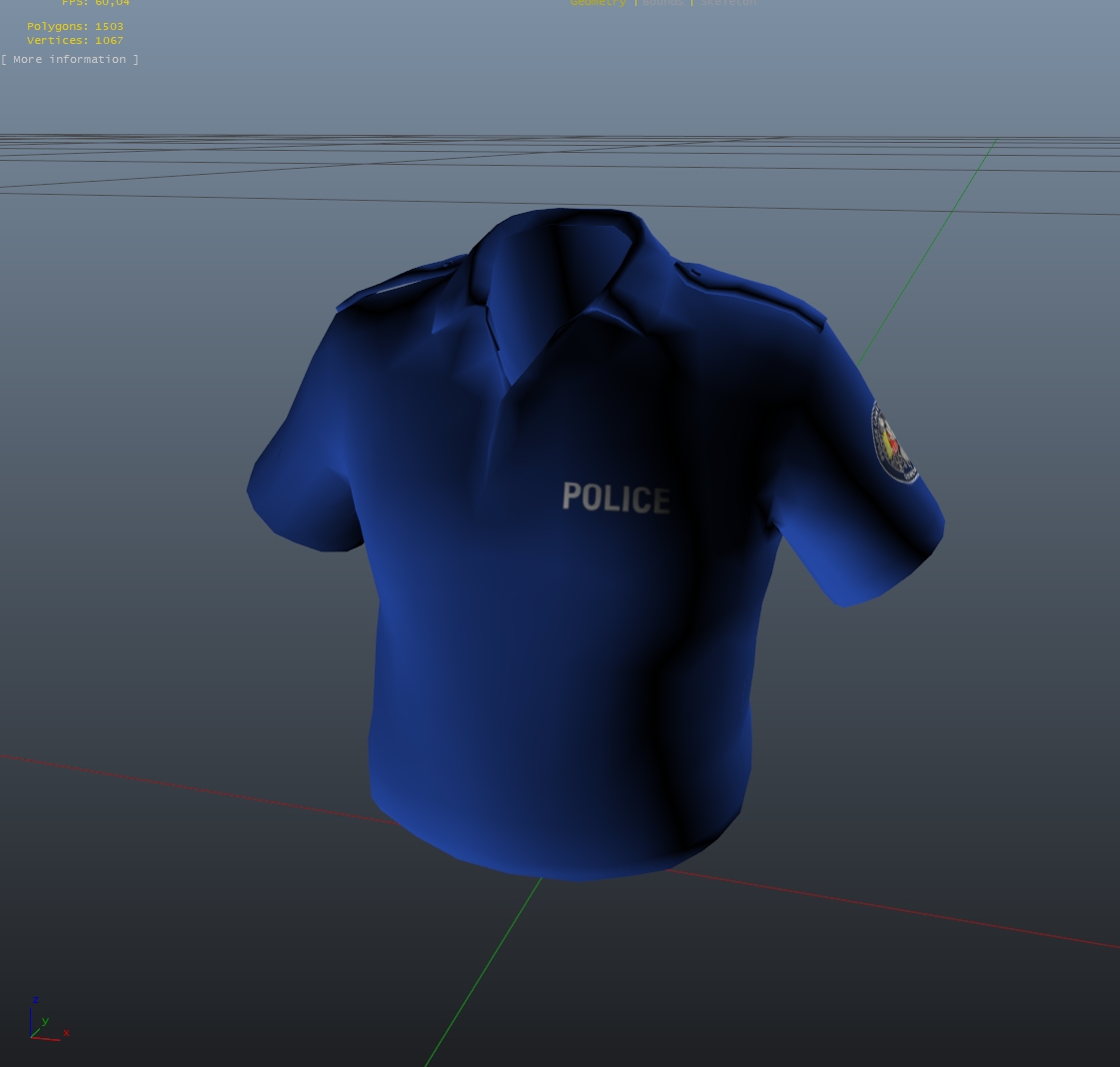Select the Polygons: 1503 statistic
Image resolution: width=1120 pixels, height=1067 pixels.
(75, 26)
